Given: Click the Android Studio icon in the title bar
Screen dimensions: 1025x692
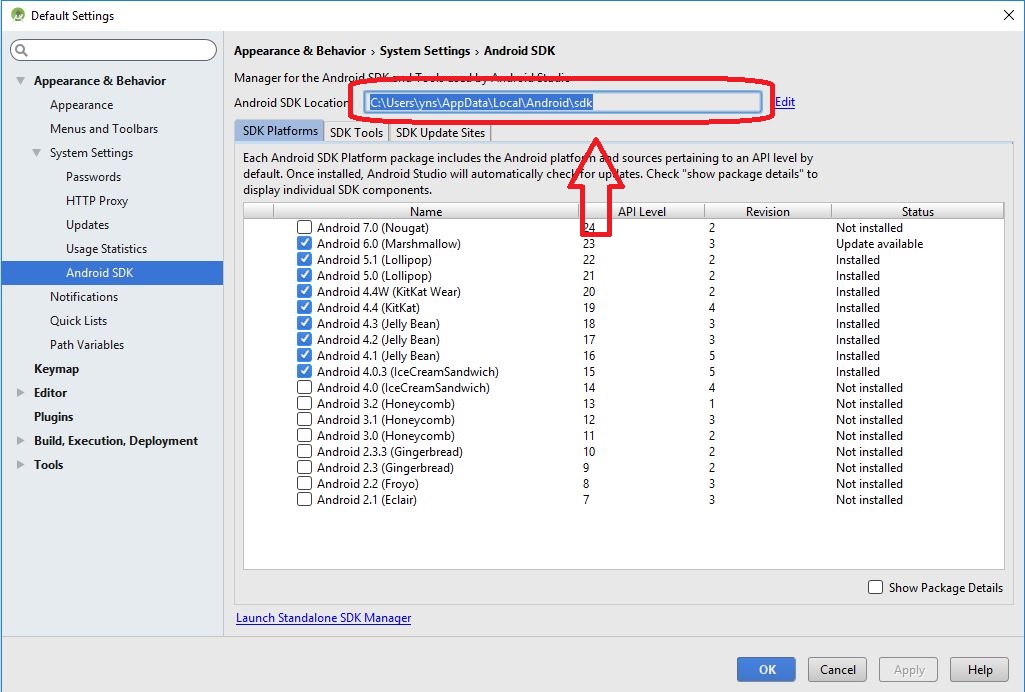Looking at the screenshot, I should point(18,14).
